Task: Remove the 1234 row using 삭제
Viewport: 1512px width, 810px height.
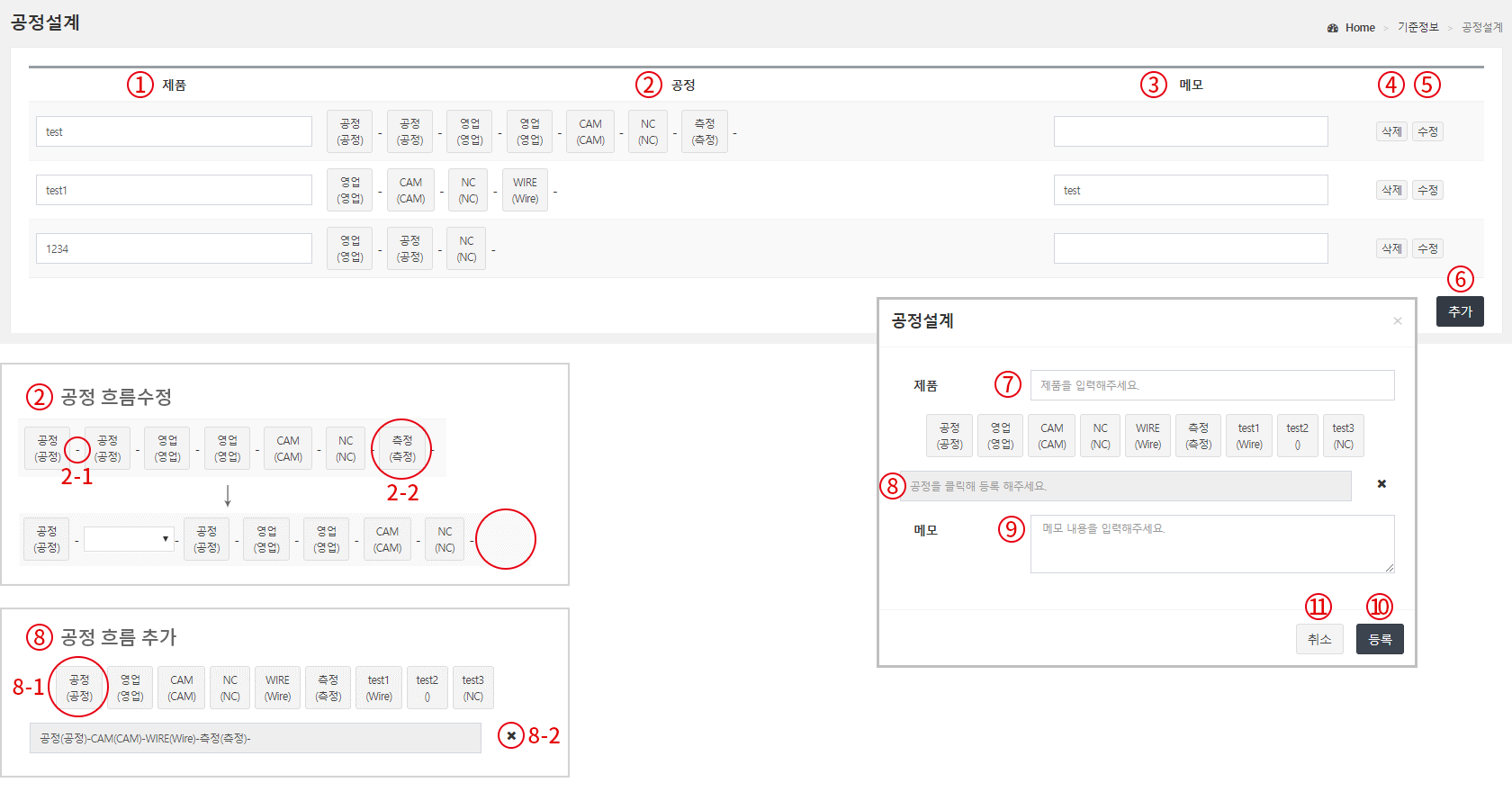Action: [1391, 248]
